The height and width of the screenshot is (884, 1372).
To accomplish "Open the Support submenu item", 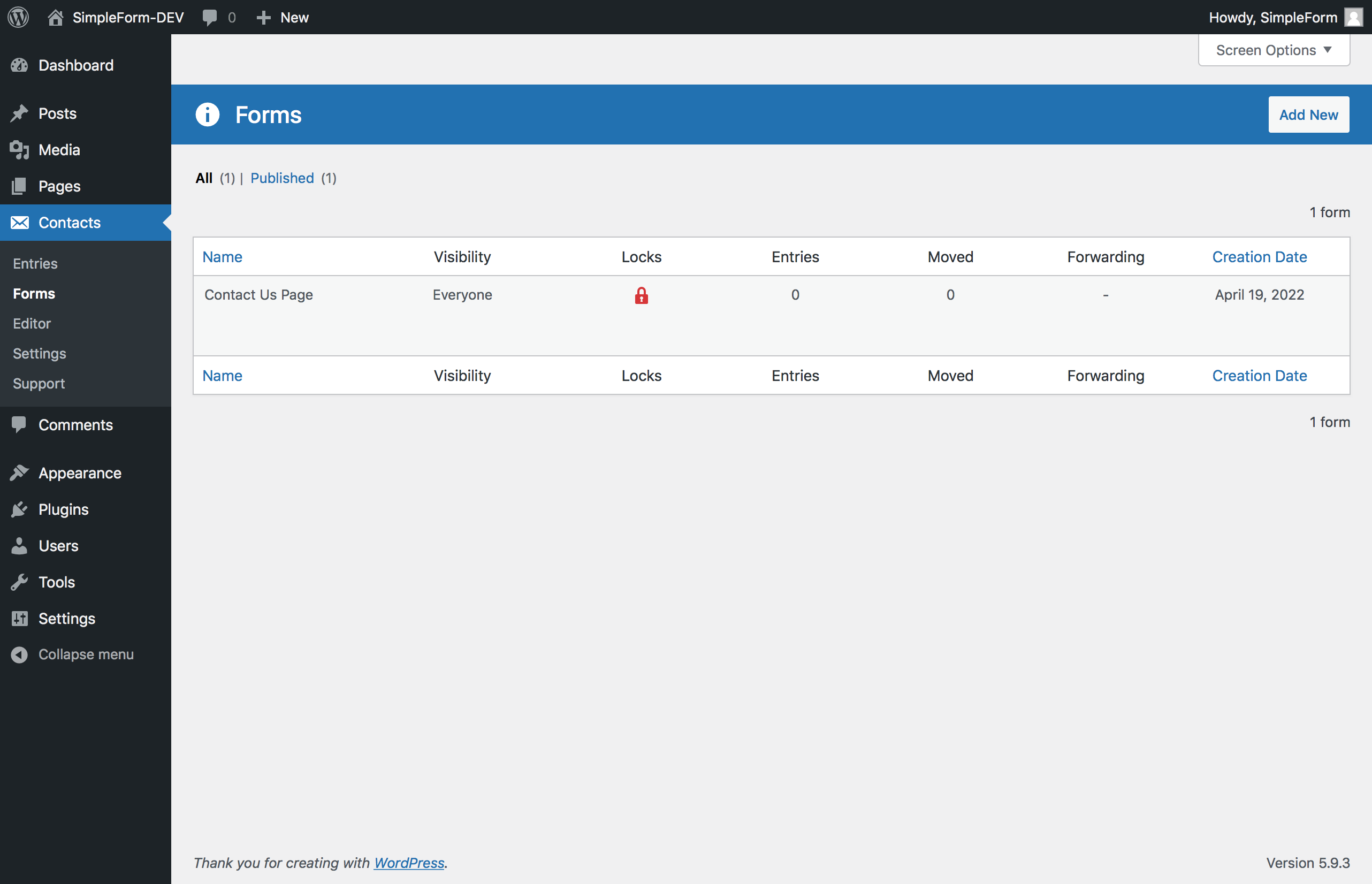I will tap(39, 383).
